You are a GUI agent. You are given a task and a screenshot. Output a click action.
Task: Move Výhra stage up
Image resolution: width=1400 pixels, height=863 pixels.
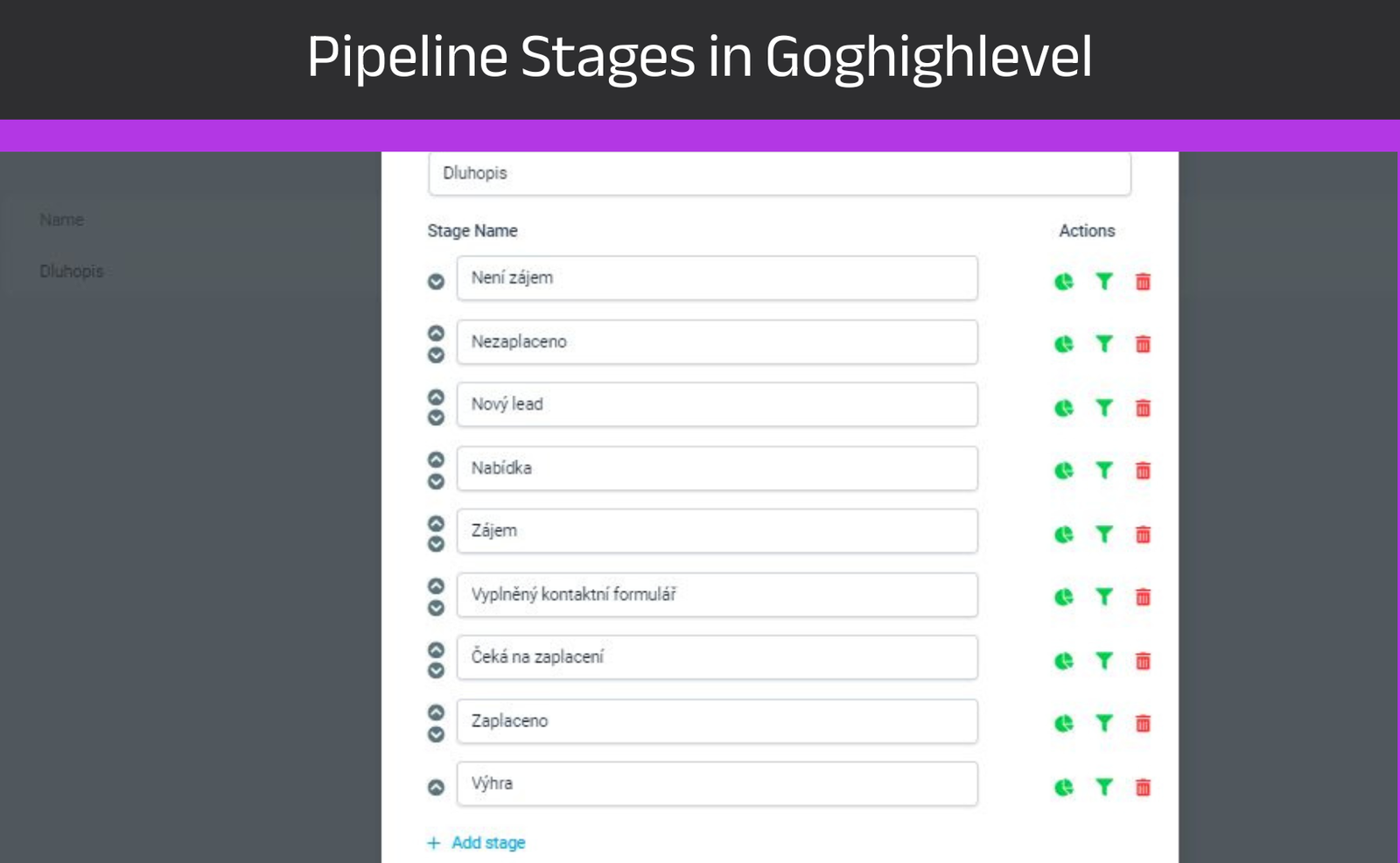(x=436, y=788)
